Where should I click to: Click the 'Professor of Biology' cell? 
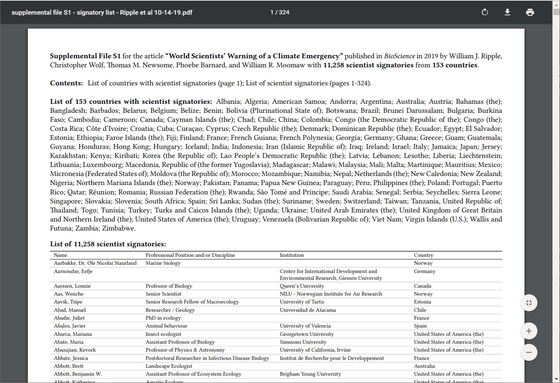pos(169,286)
